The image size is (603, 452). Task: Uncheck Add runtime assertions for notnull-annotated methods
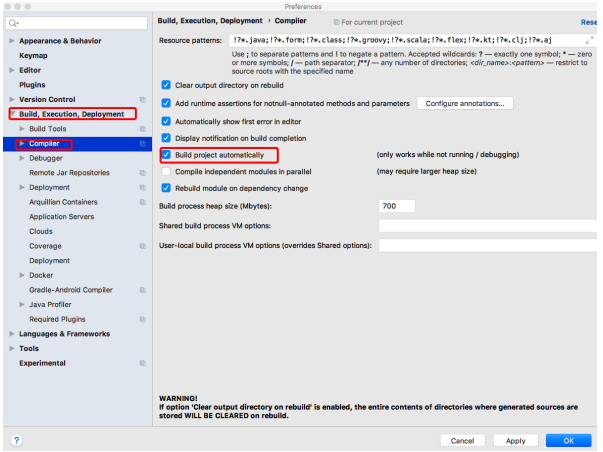tap(166, 103)
